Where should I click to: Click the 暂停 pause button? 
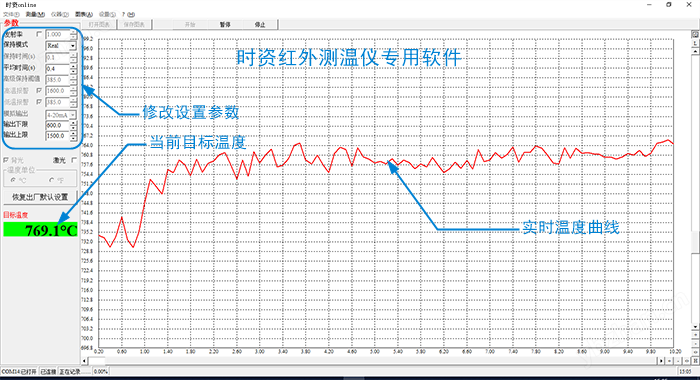pyautogui.click(x=225, y=25)
